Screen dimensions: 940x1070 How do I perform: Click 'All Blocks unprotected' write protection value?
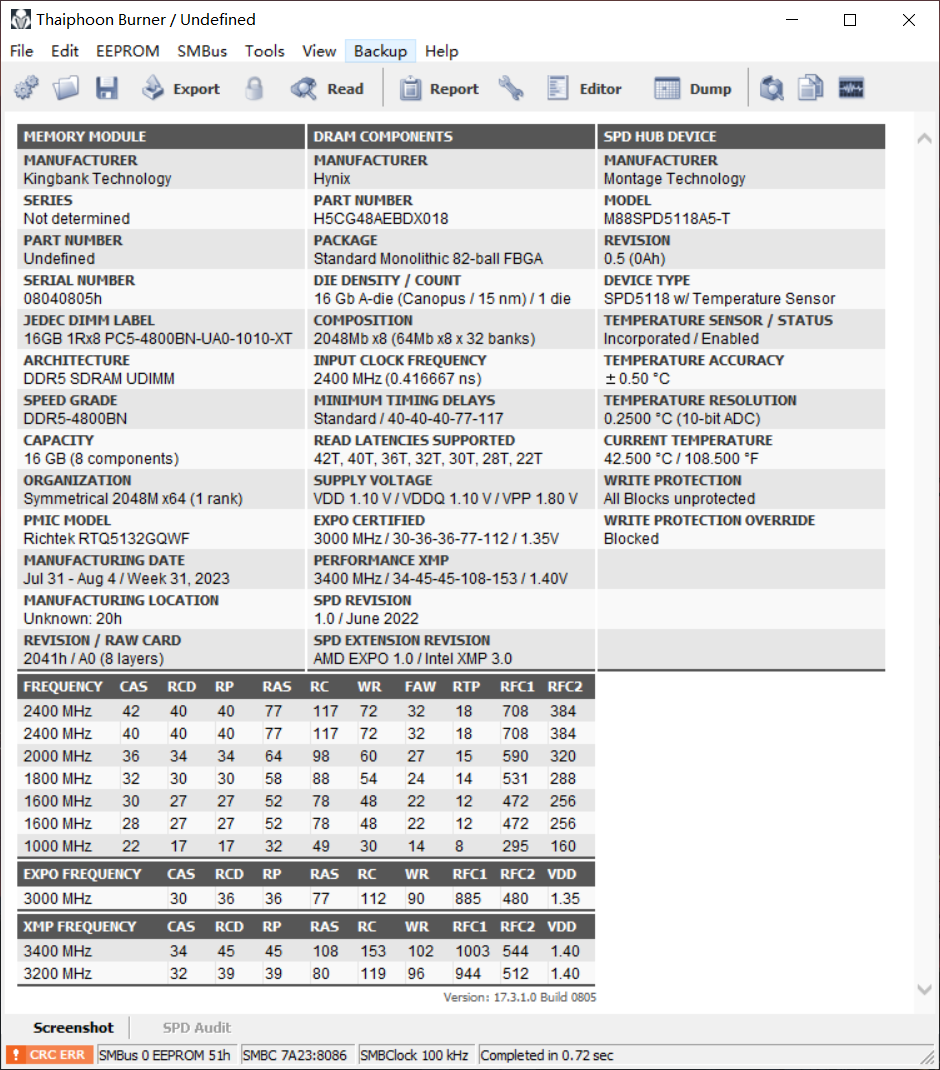[679, 499]
